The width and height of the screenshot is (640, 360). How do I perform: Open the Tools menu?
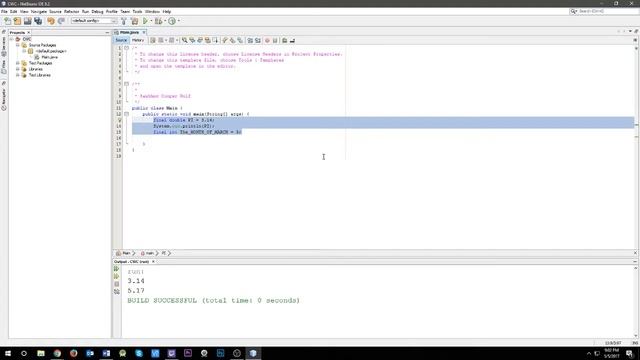137,11
